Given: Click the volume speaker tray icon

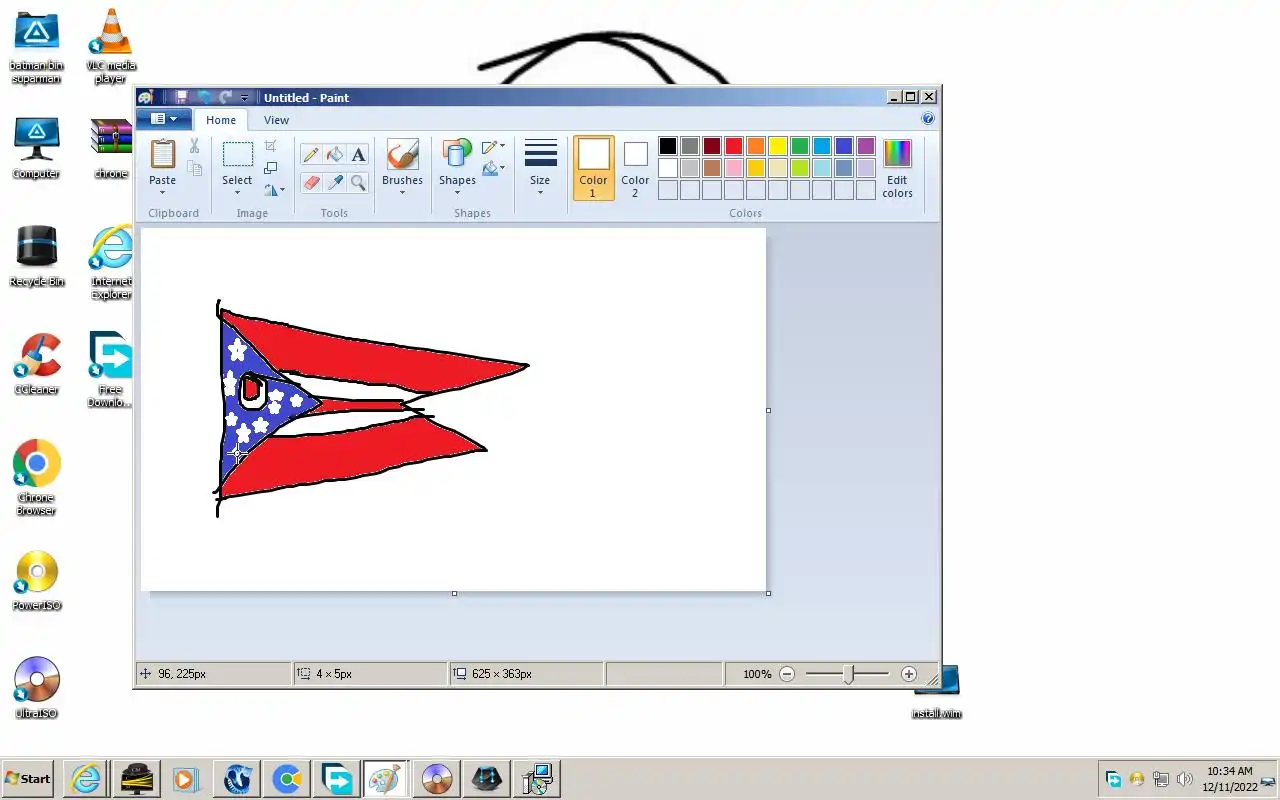Looking at the screenshot, I should 1185,779.
